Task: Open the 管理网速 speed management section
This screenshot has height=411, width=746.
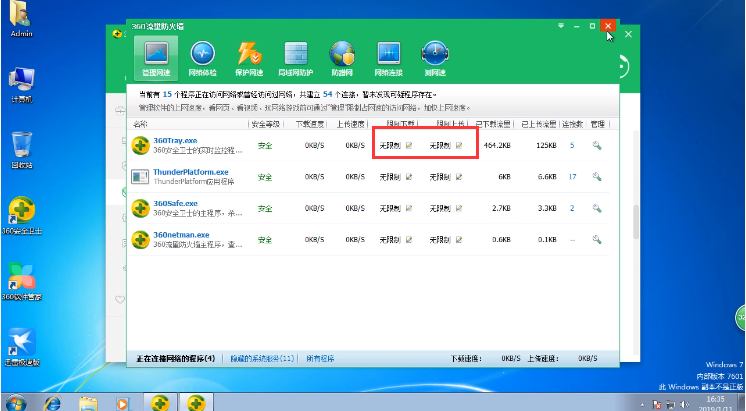Action: tap(156, 58)
